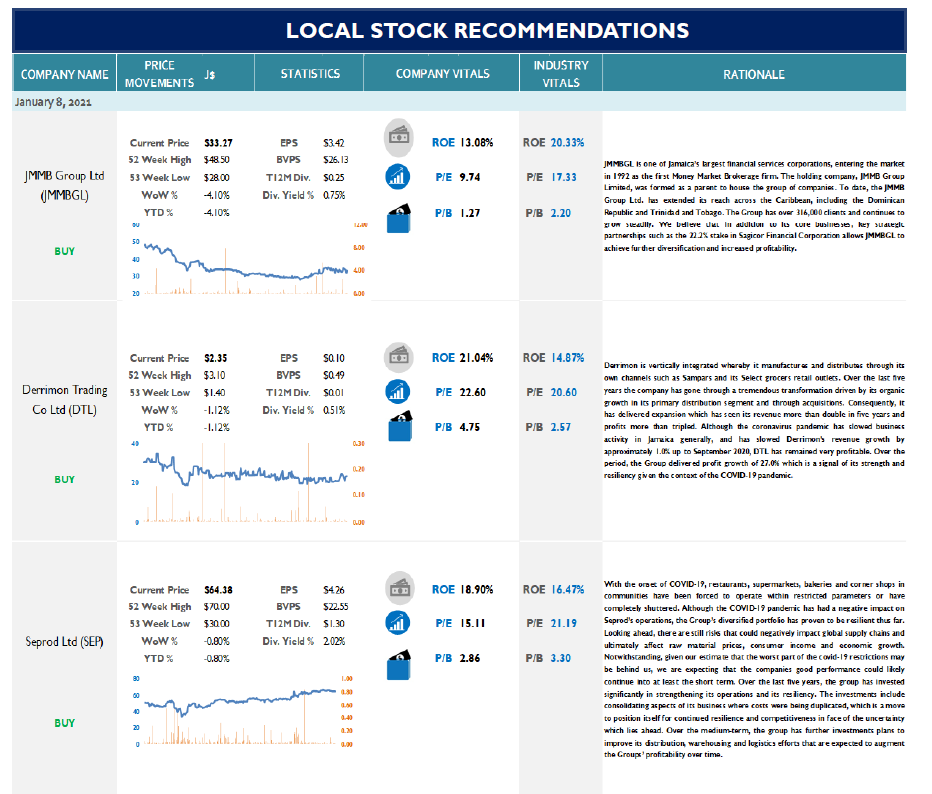Click the STATISTICS column header

[310, 74]
